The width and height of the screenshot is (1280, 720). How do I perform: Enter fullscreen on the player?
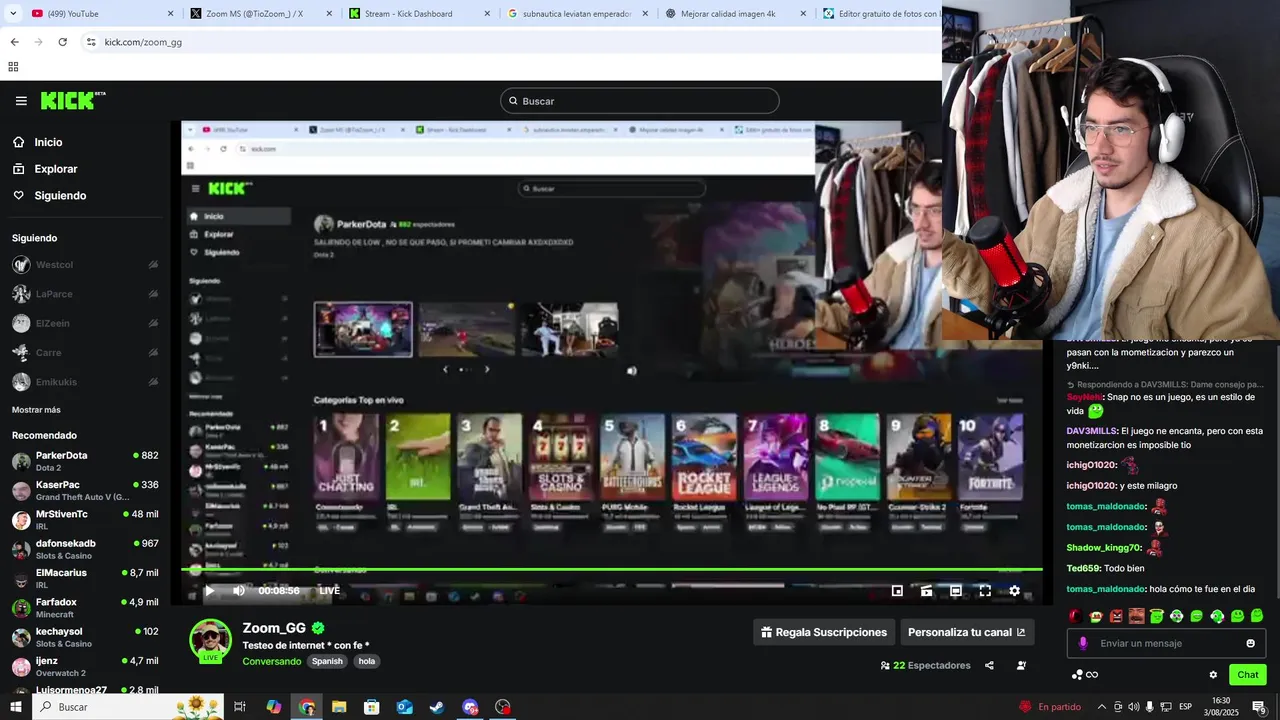click(985, 591)
